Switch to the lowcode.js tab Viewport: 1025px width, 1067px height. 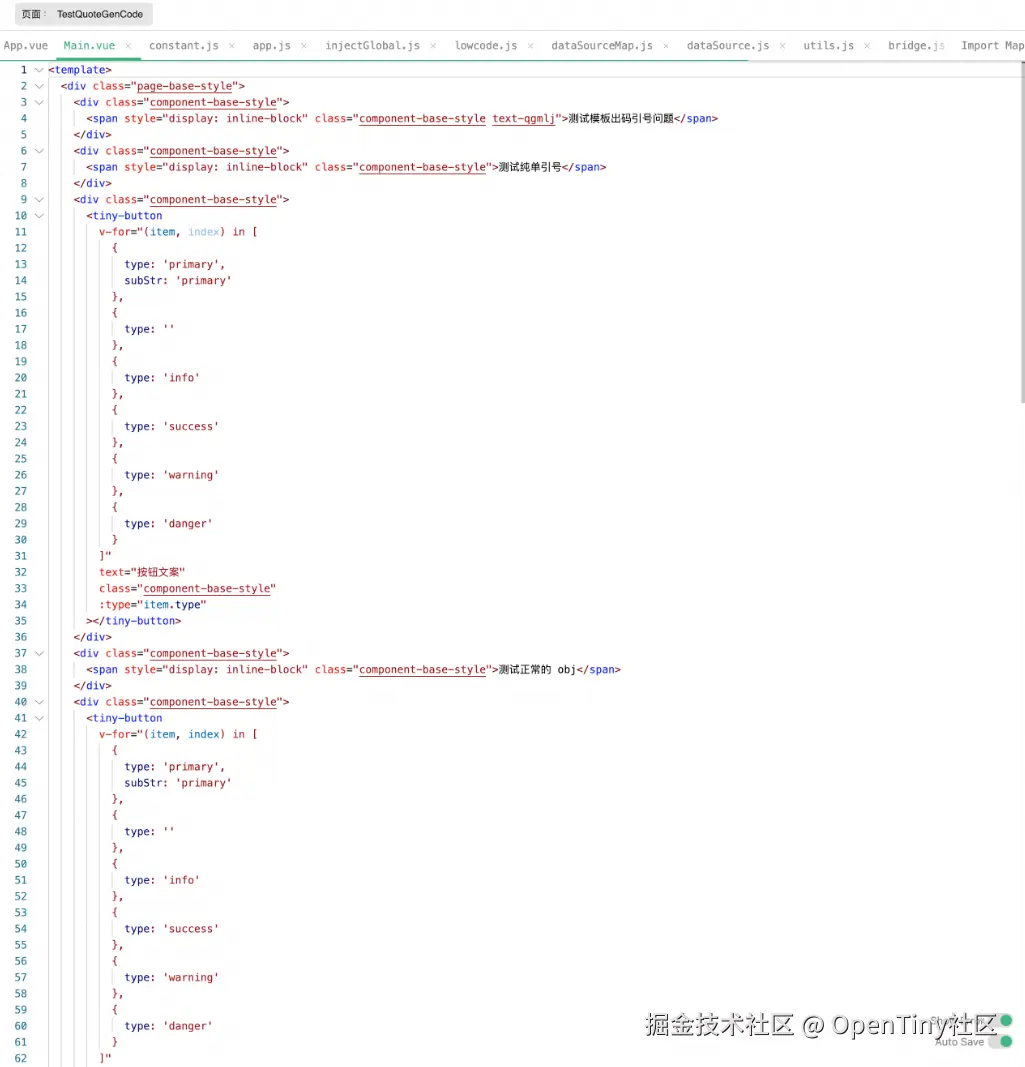(x=486, y=46)
